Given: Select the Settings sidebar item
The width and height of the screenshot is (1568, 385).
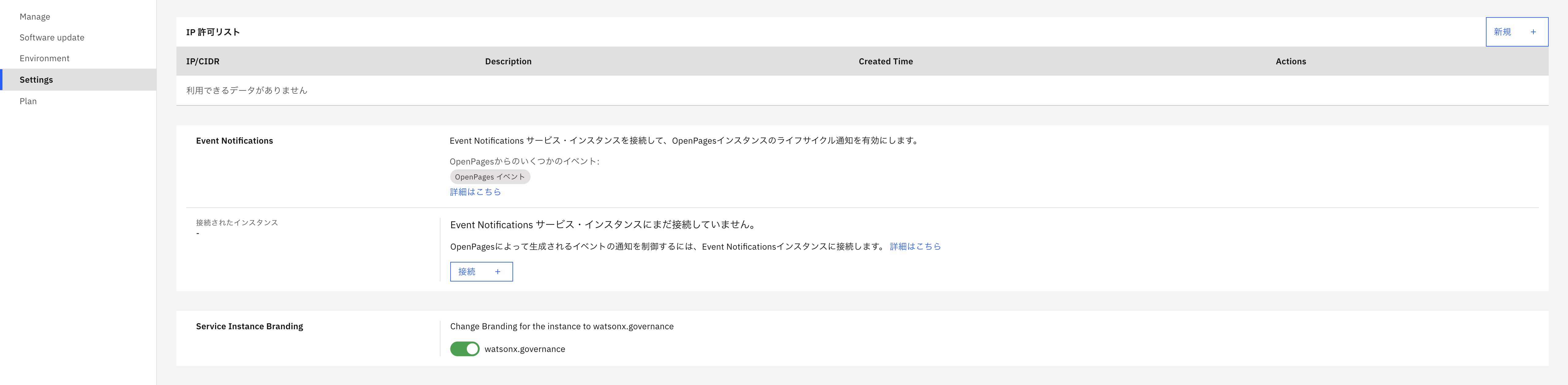Looking at the screenshot, I should point(36,80).
